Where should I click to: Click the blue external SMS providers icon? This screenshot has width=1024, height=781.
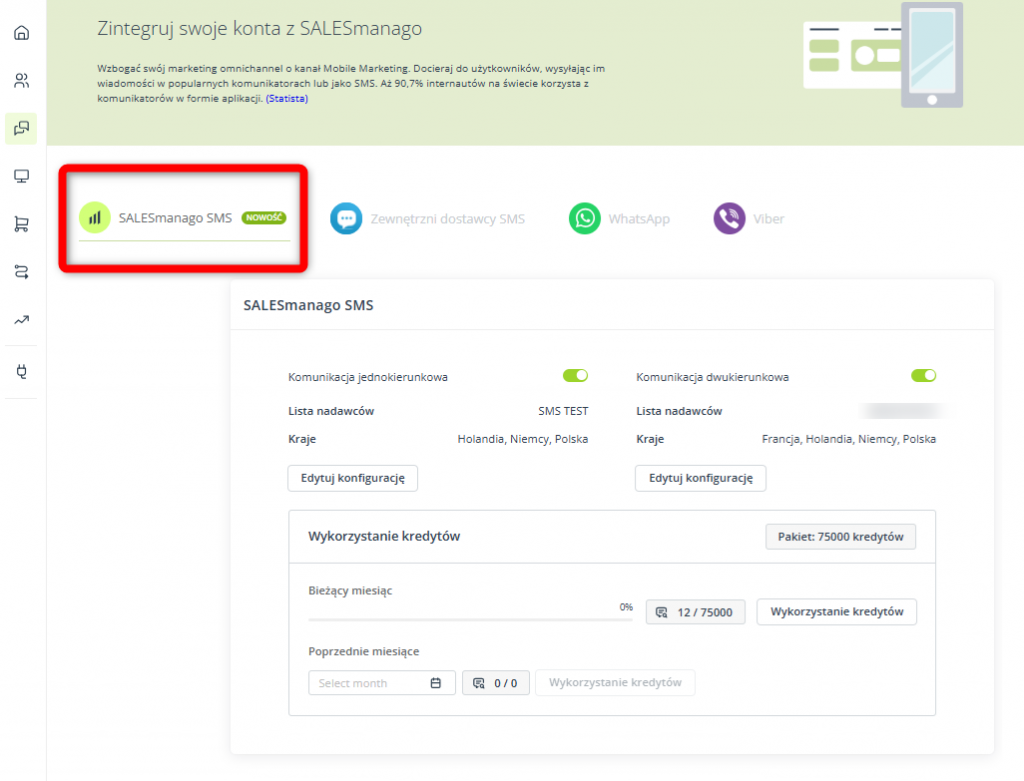346,218
